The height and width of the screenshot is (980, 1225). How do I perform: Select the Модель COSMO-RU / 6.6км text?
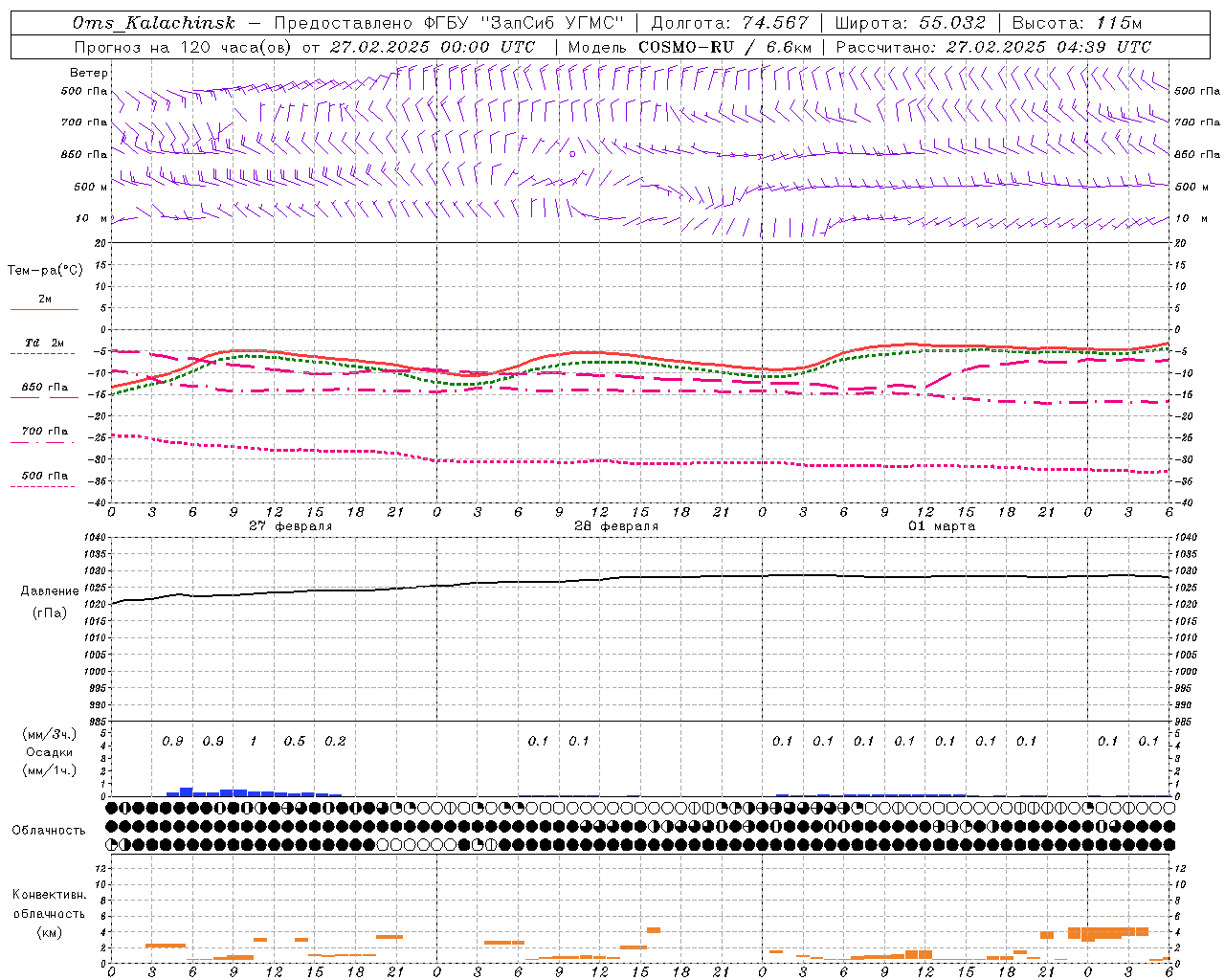pos(690,47)
